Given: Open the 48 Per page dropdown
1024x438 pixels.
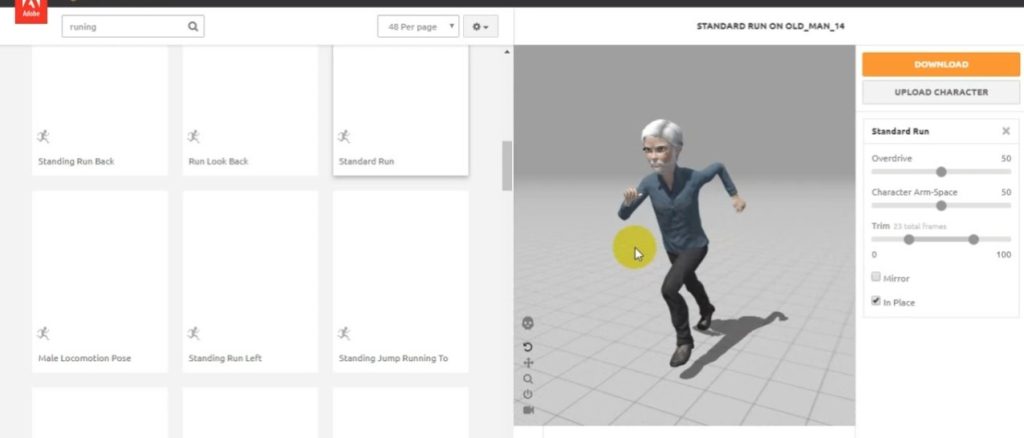Looking at the screenshot, I should pyautogui.click(x=418, y=27).
